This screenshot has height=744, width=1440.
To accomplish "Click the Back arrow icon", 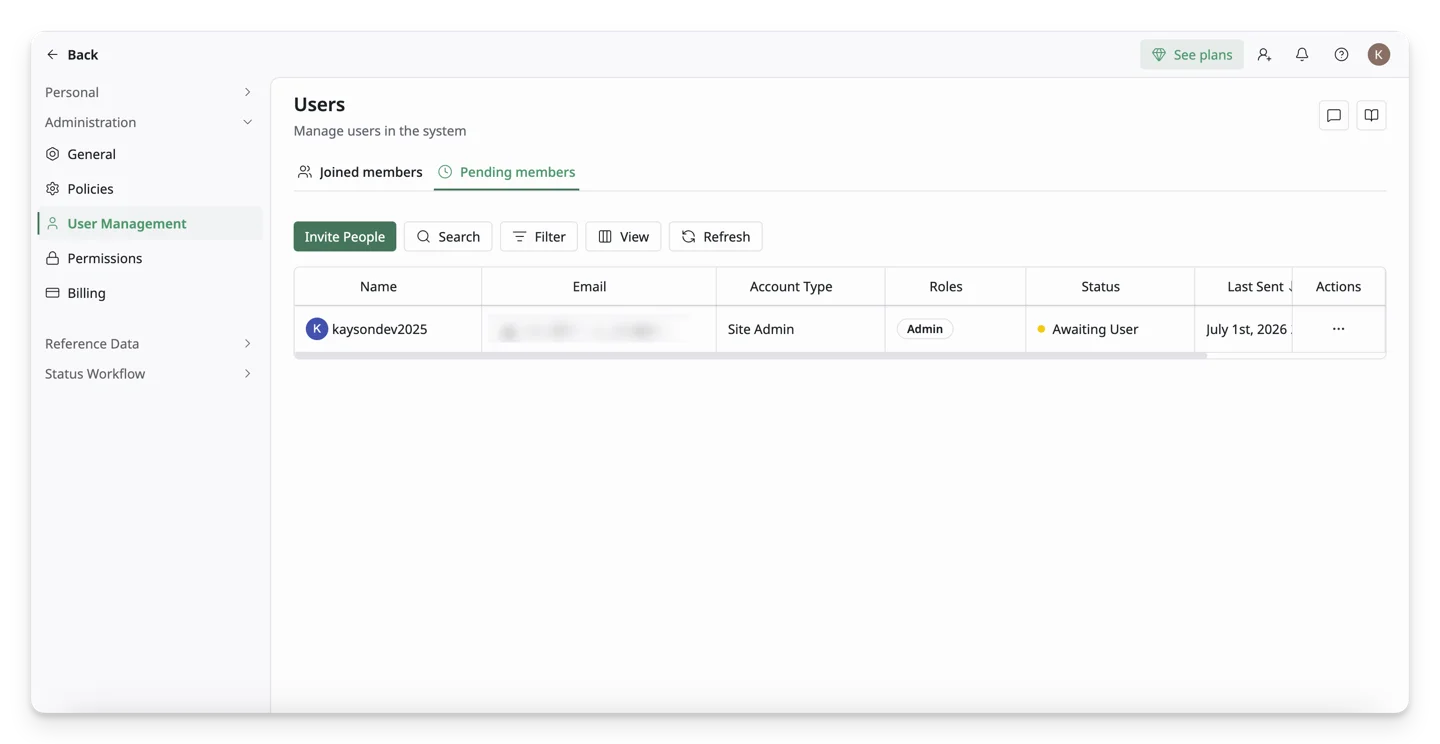I will point(52,55).
